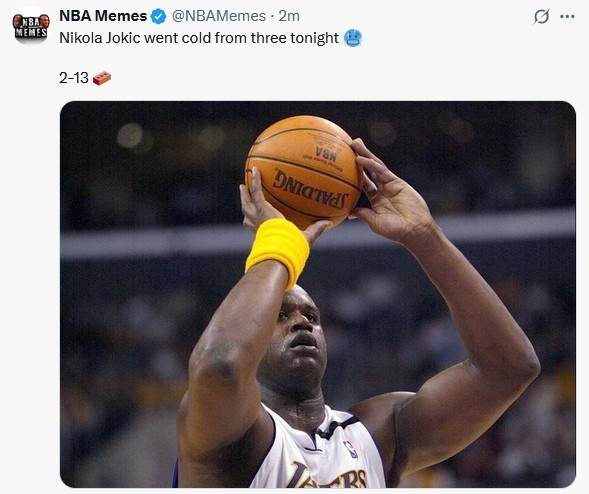The image size is (589, 494).
Task: Open the @NBAMemes handle link
Action: [219, 16]
